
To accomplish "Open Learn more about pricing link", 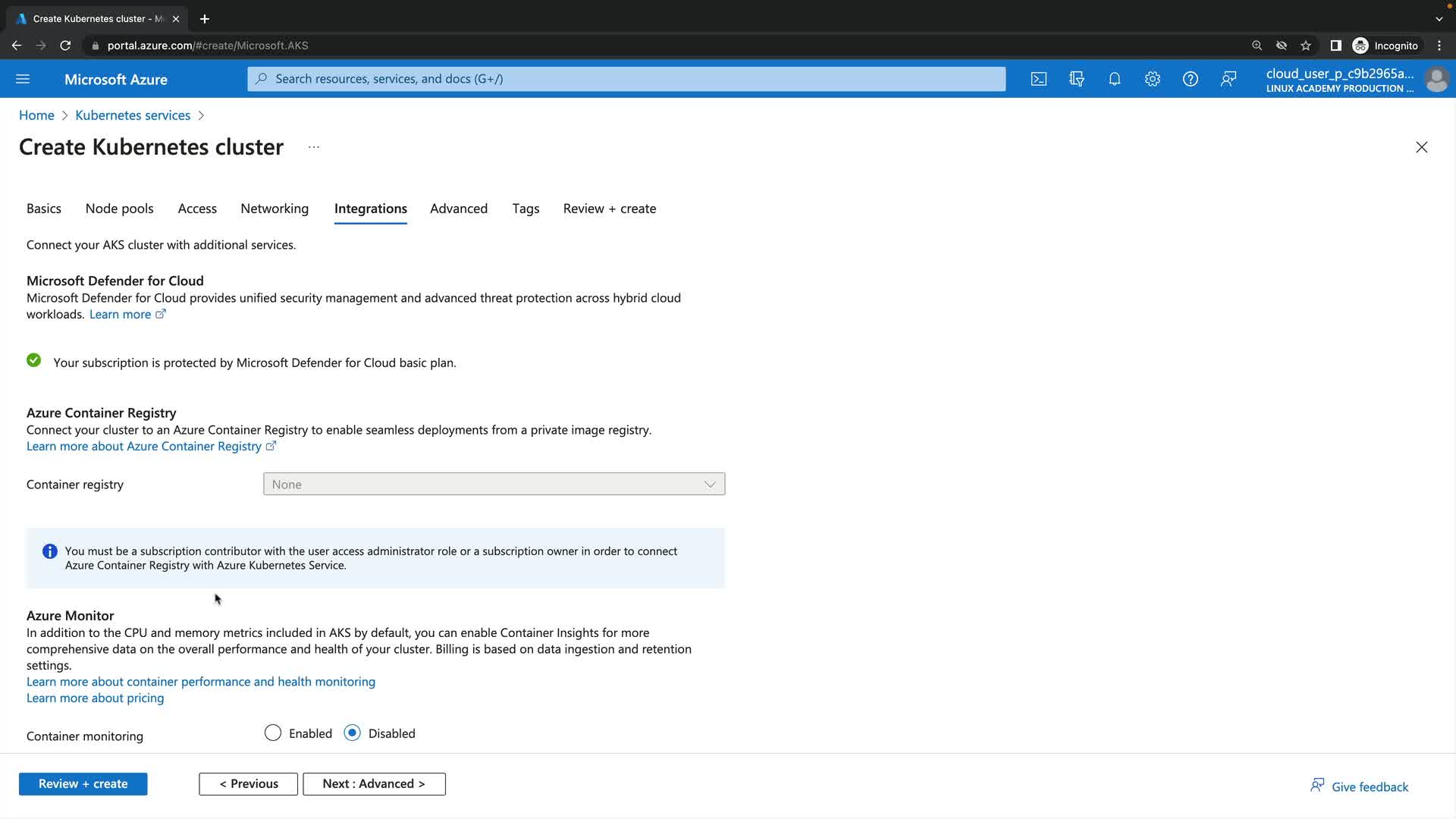I will pos(95,698).
